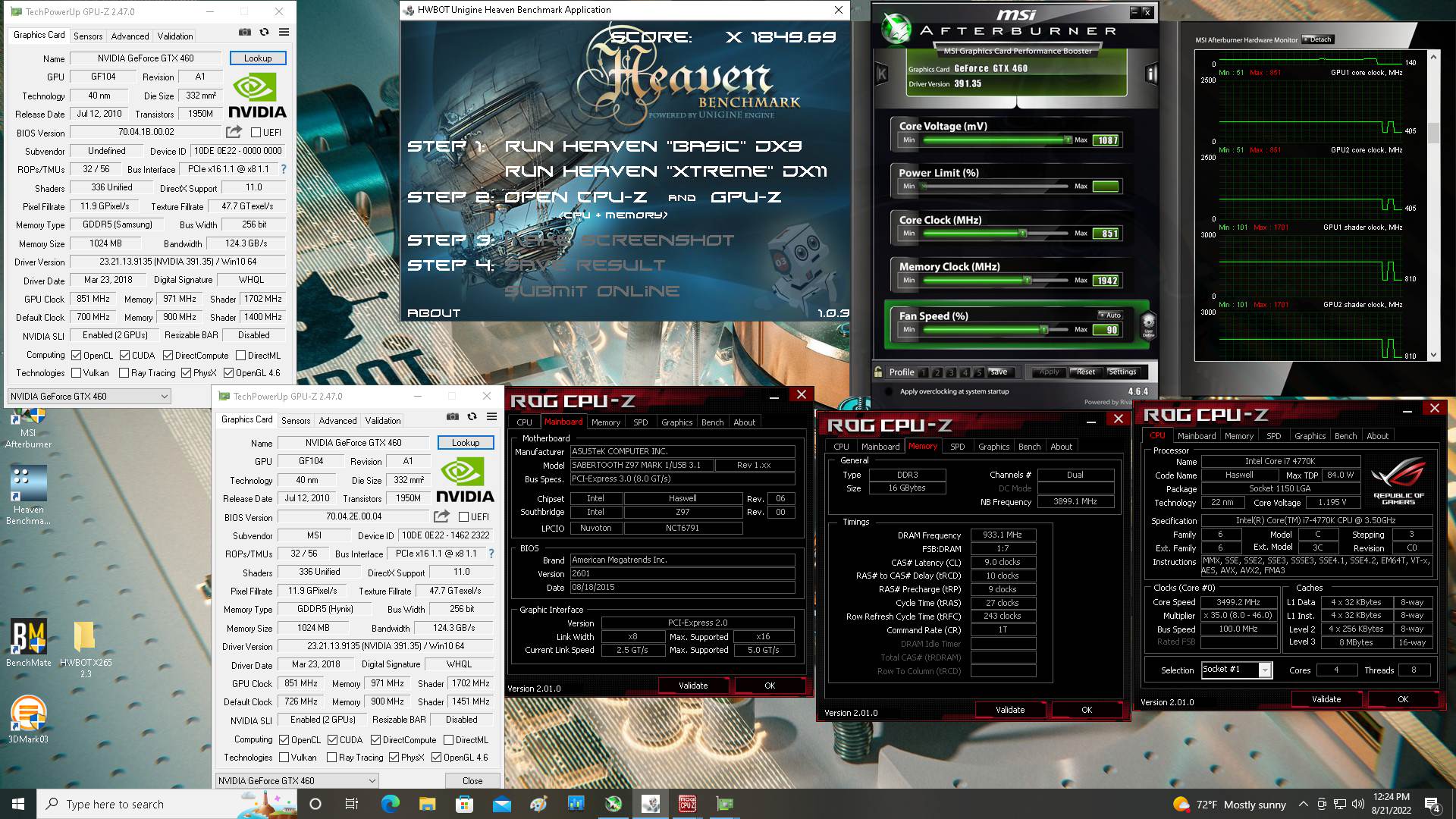Open MSI Afterburner desktop shortcut
This screenshot has height=819, width=1456.
pyautogui.click(x=29, y=428)
